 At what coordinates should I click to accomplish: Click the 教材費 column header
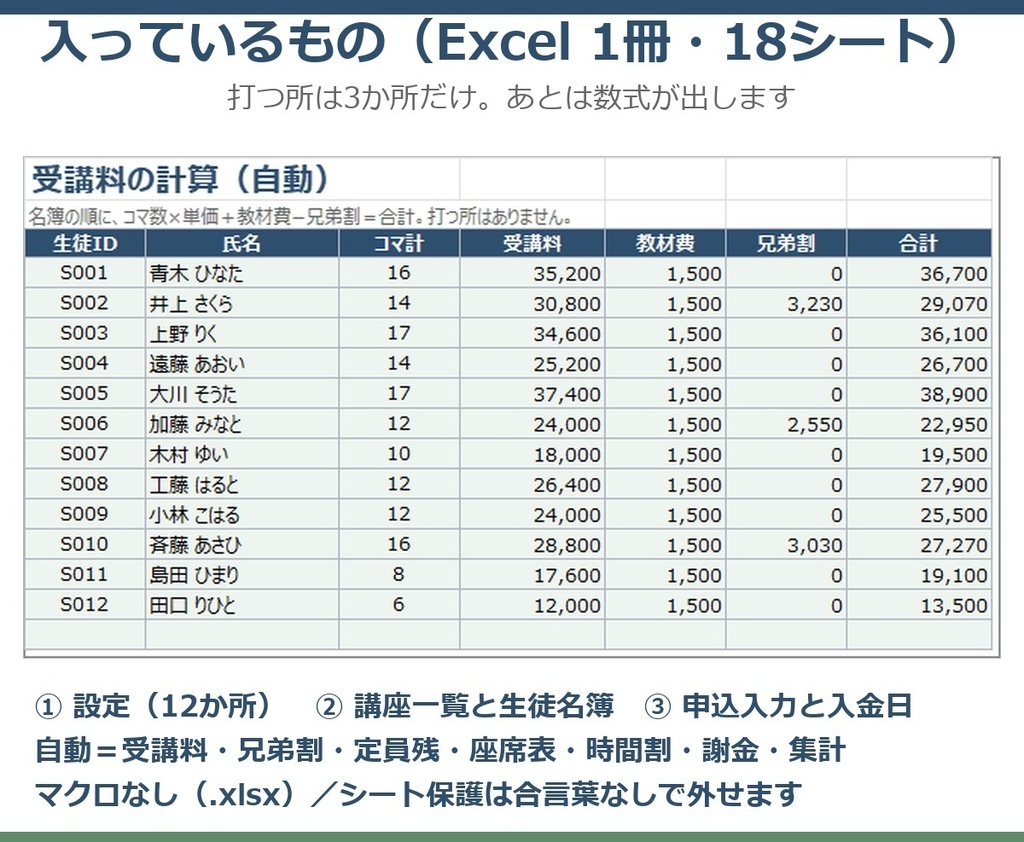(x=665, y=244)
